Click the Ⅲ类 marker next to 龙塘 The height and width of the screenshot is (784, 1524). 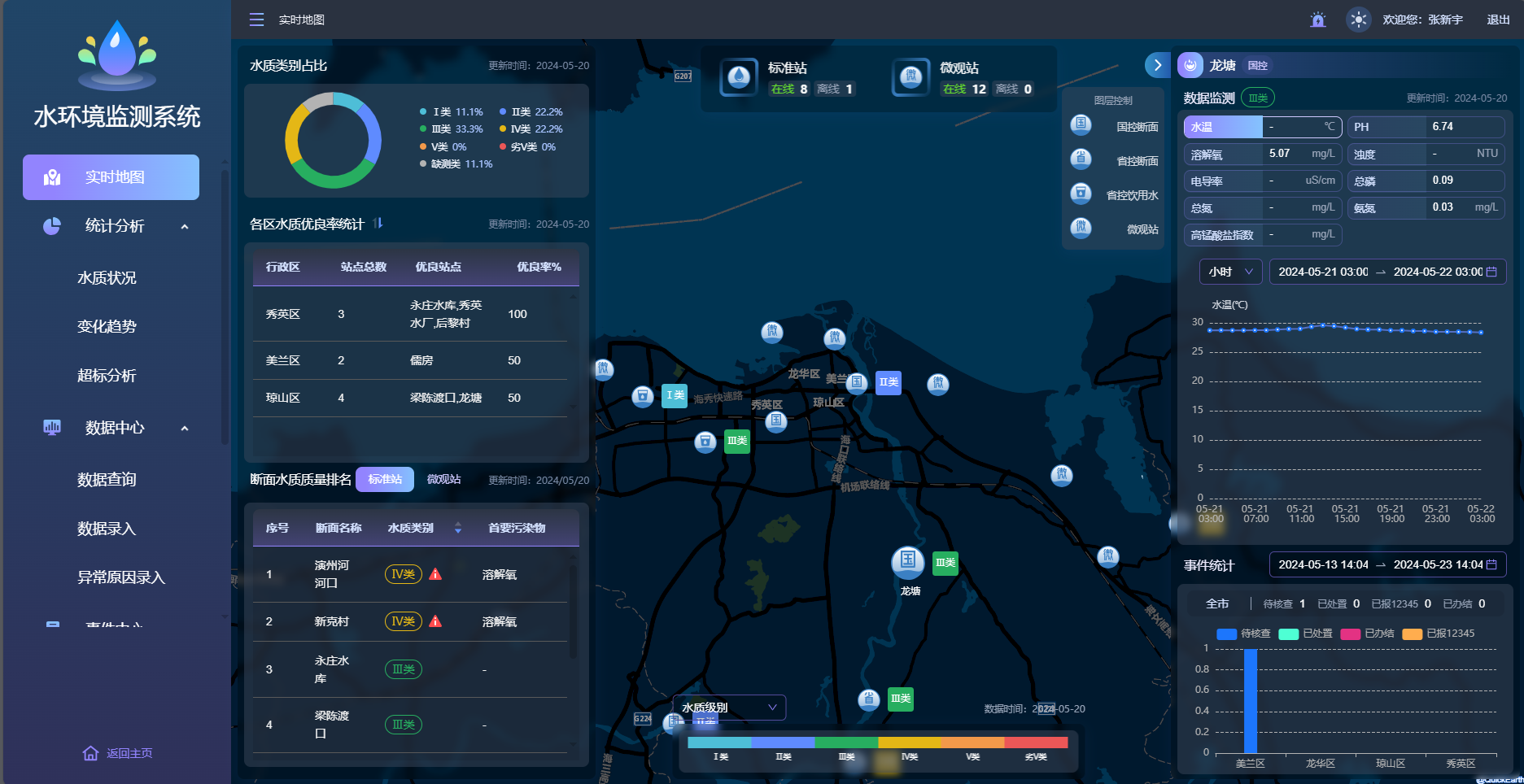945,563
